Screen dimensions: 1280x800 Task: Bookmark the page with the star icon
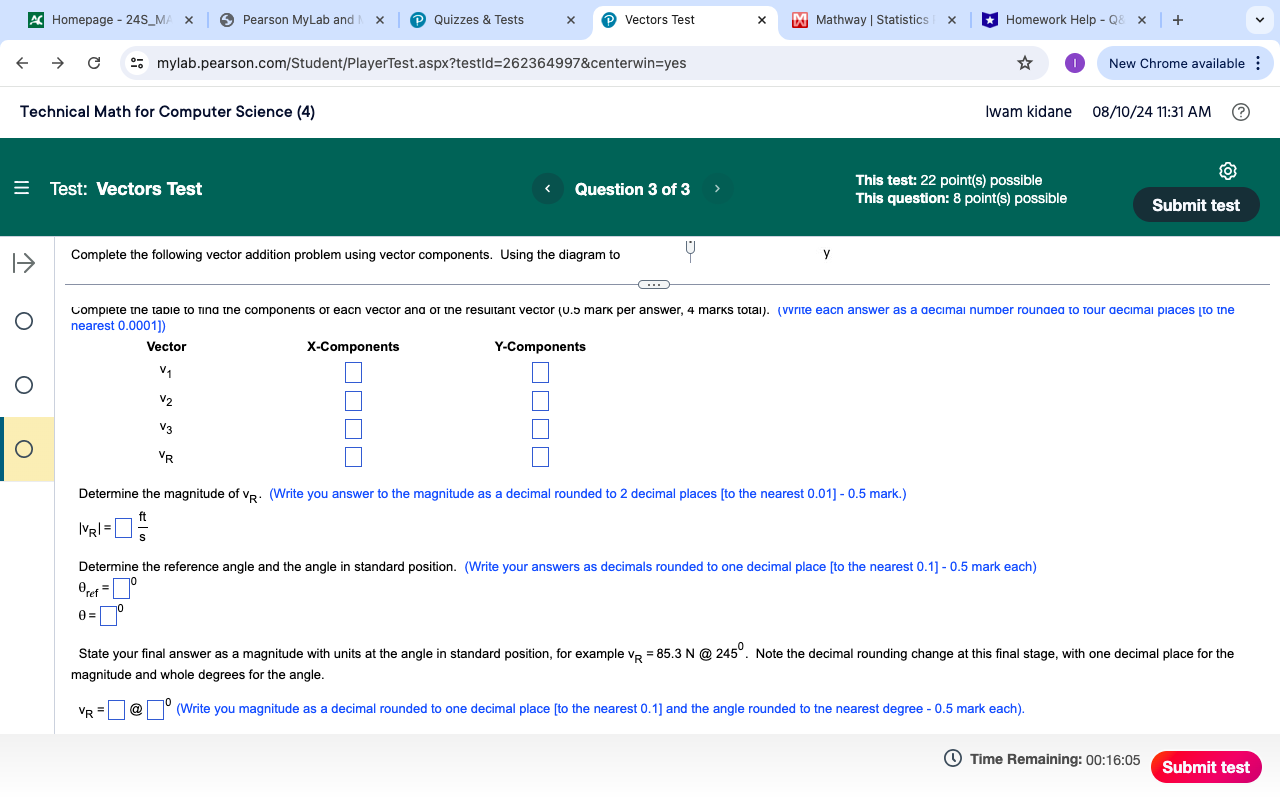pyautogui.click(x=1024, y=62)
